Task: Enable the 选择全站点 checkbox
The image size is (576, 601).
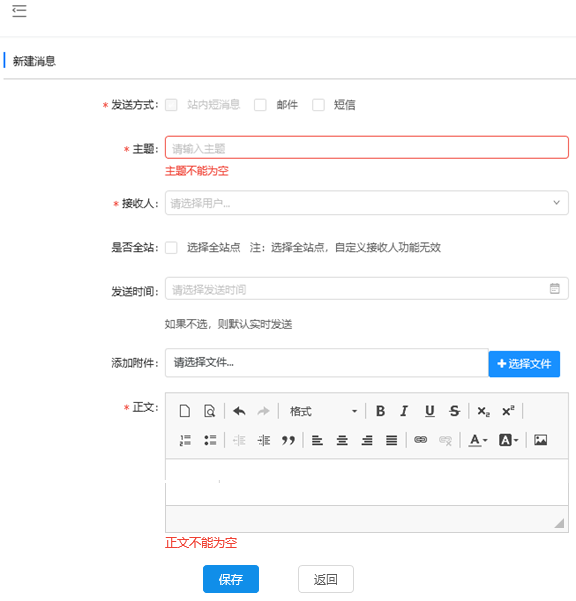Action: tap(171, 247)
